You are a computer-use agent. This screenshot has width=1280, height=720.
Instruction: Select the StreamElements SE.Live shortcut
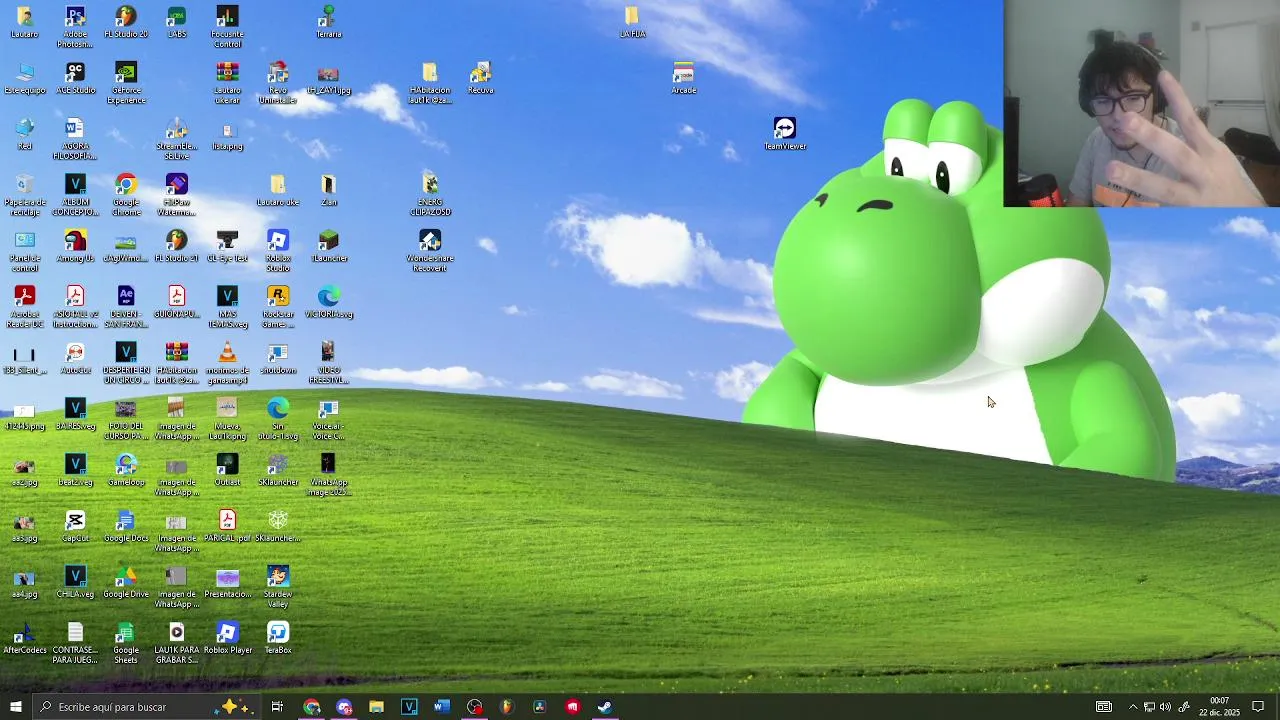pos(177,138)
